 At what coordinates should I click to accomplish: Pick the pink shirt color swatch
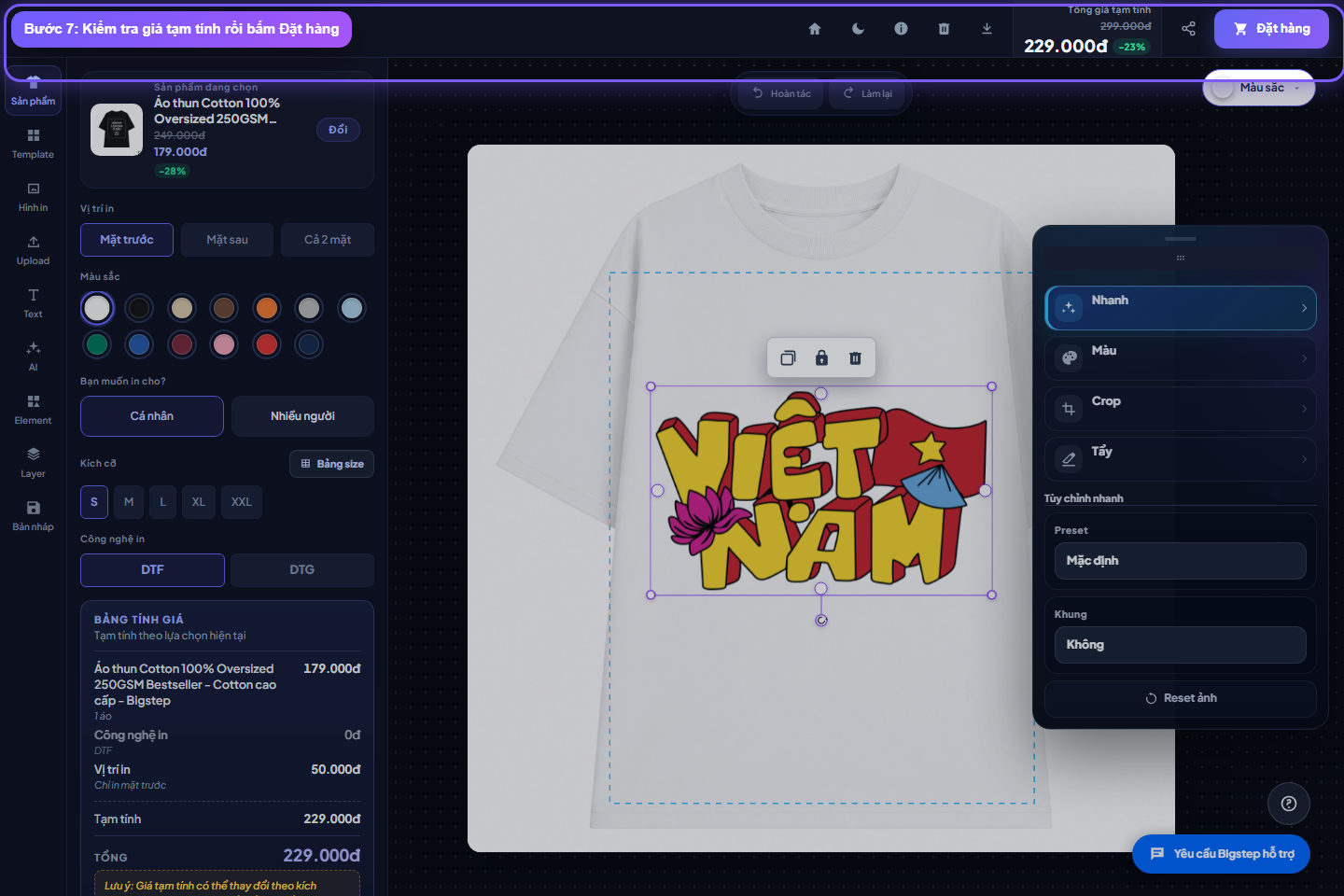[x=224, y=344]
